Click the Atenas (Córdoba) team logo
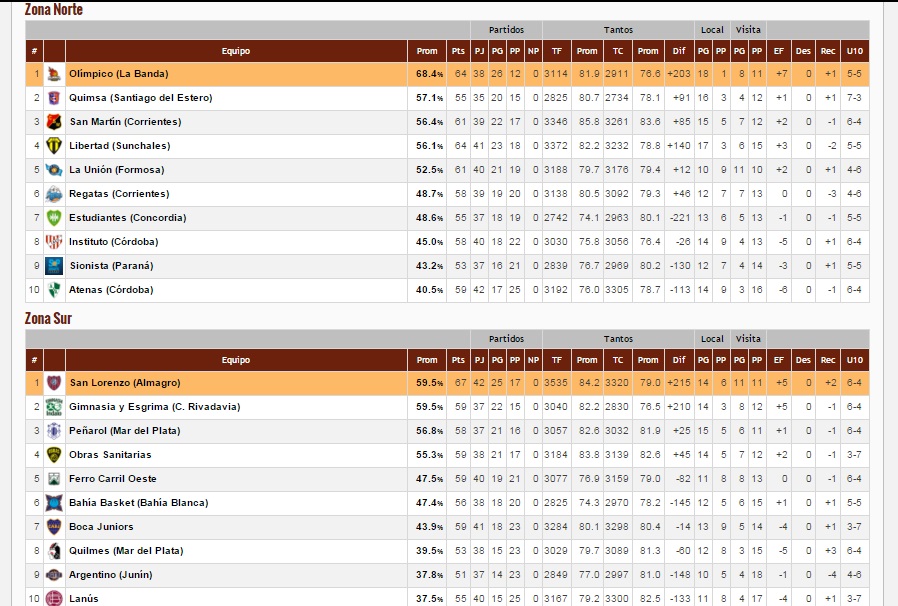Screen dimensions: 898x606 coord(55,290)
